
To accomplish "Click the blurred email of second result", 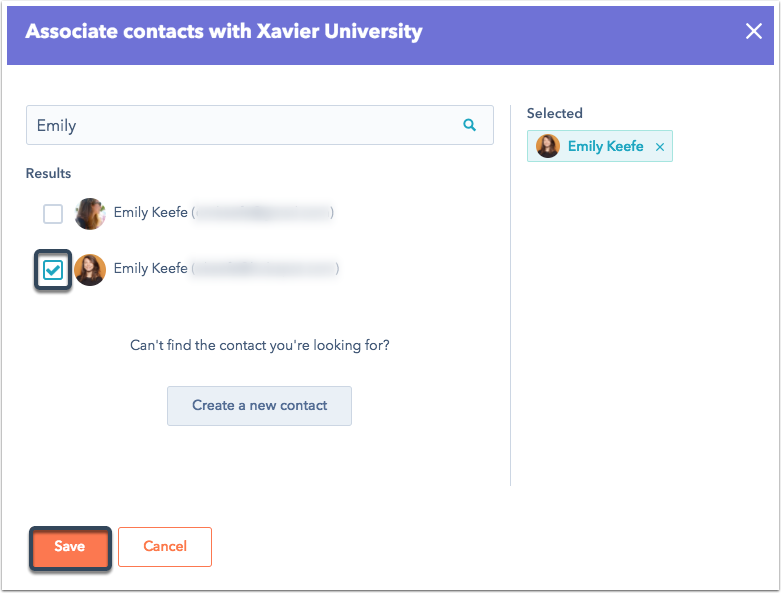I will pyautogui.click(x=265, y=268).
